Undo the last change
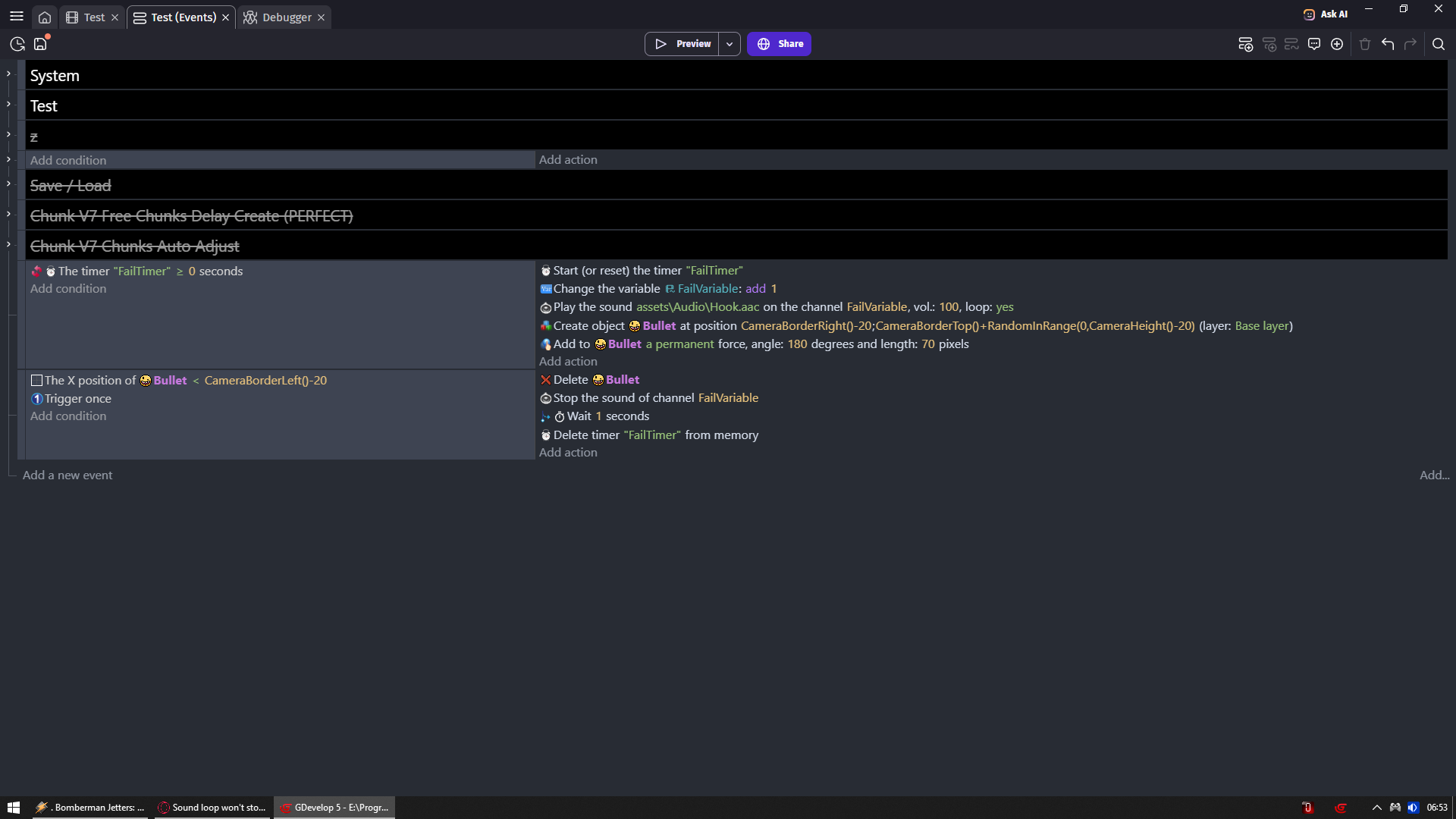This screenshot has height=819, width=1456. (x=1388, y=44)
